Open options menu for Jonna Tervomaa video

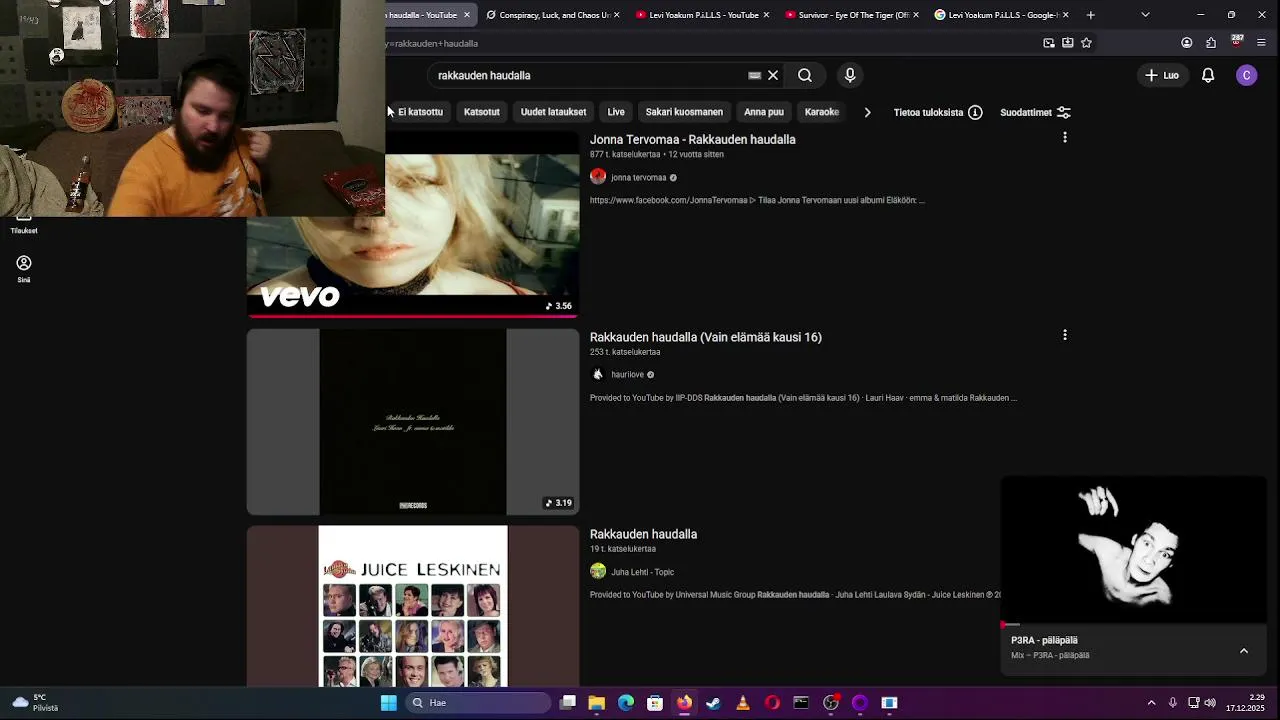(x=1065, y=138)
